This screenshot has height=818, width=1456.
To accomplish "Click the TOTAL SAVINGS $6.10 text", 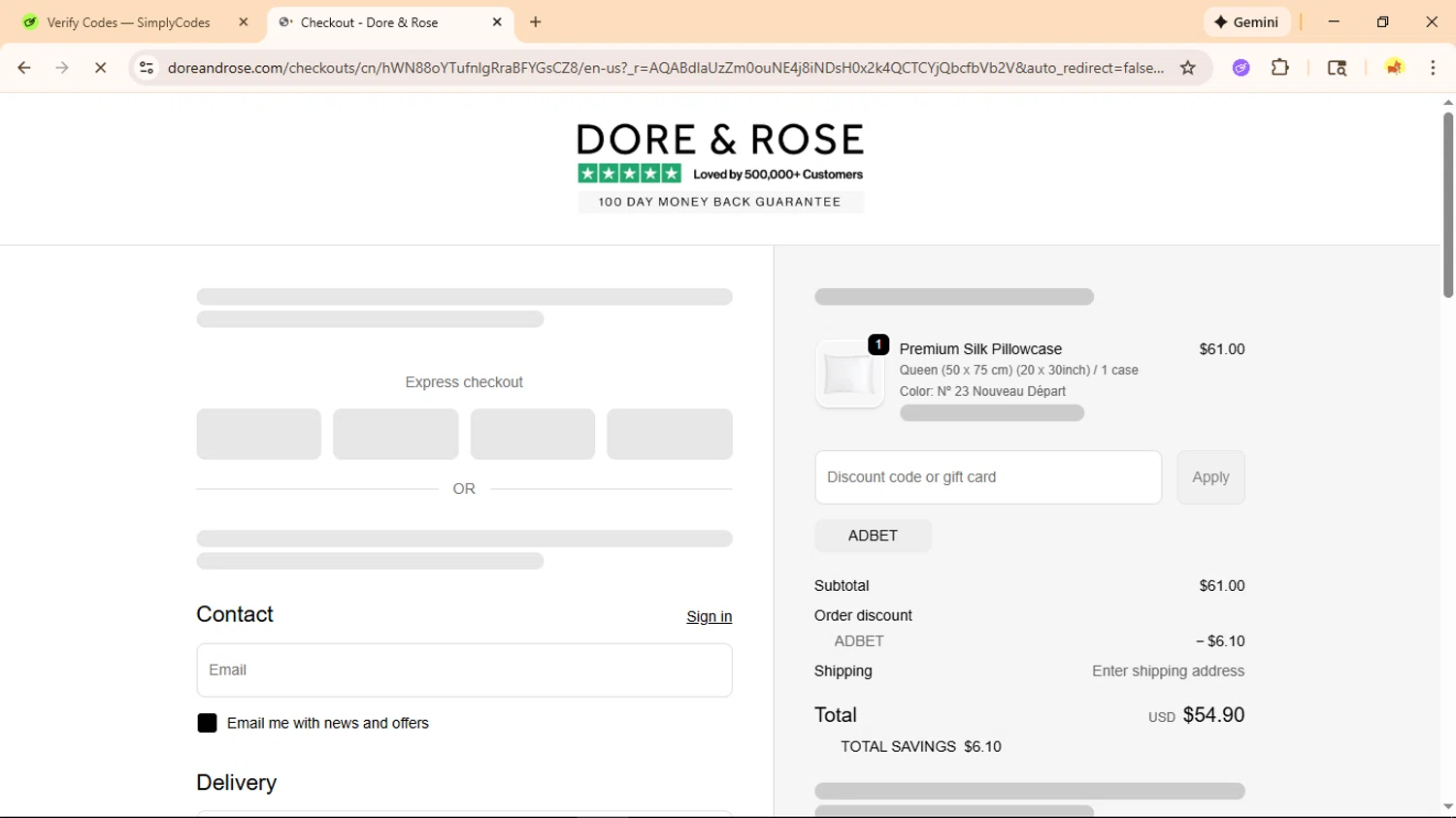I will click(x=921, y=747).
